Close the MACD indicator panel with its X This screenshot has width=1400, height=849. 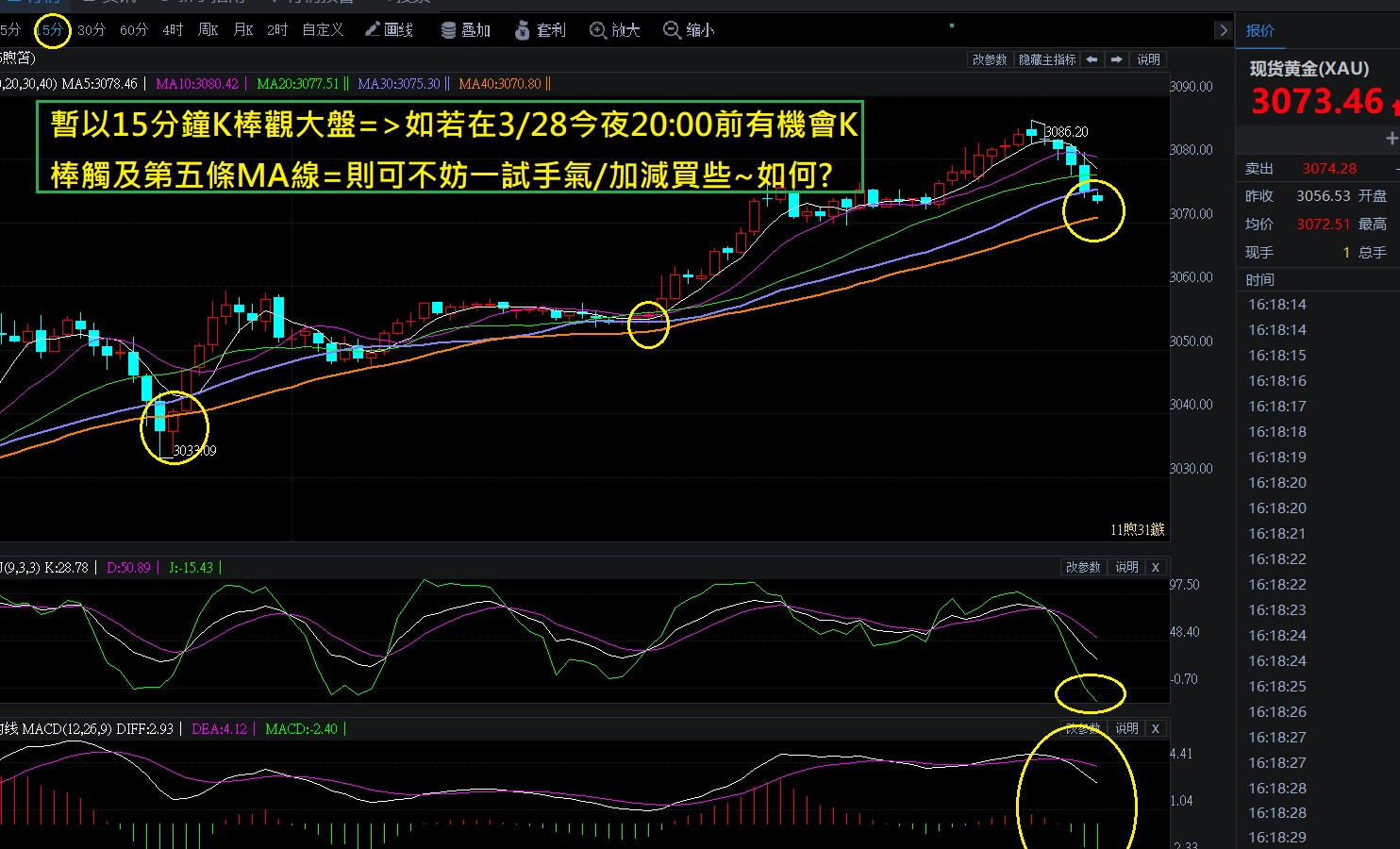[x=1155, y=728]
